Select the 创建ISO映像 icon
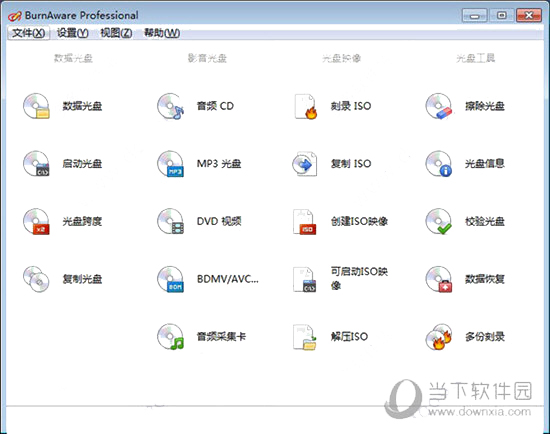The image size is (550, 434). [x=305, y=221]
